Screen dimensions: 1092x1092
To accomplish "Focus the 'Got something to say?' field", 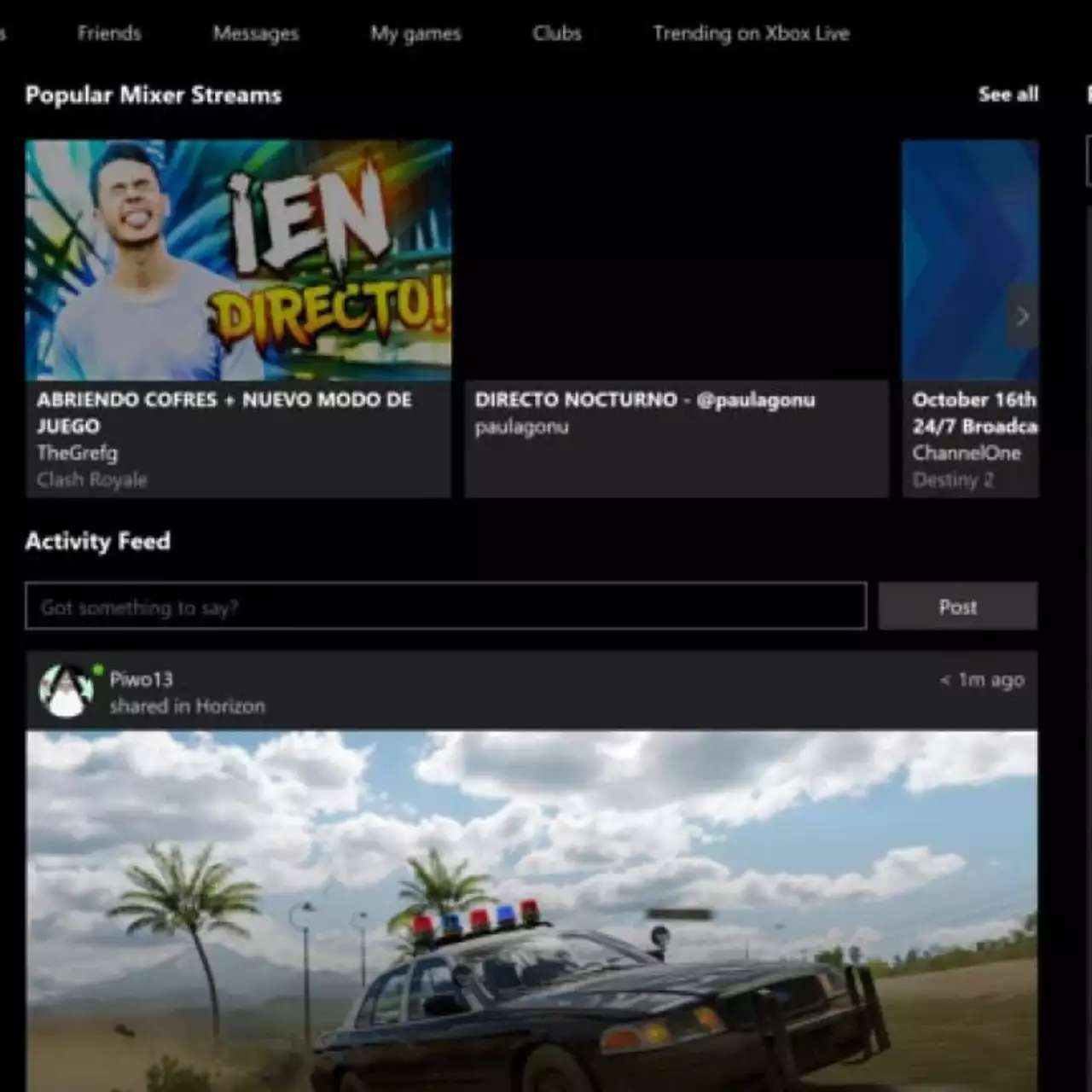I will 446,607.
